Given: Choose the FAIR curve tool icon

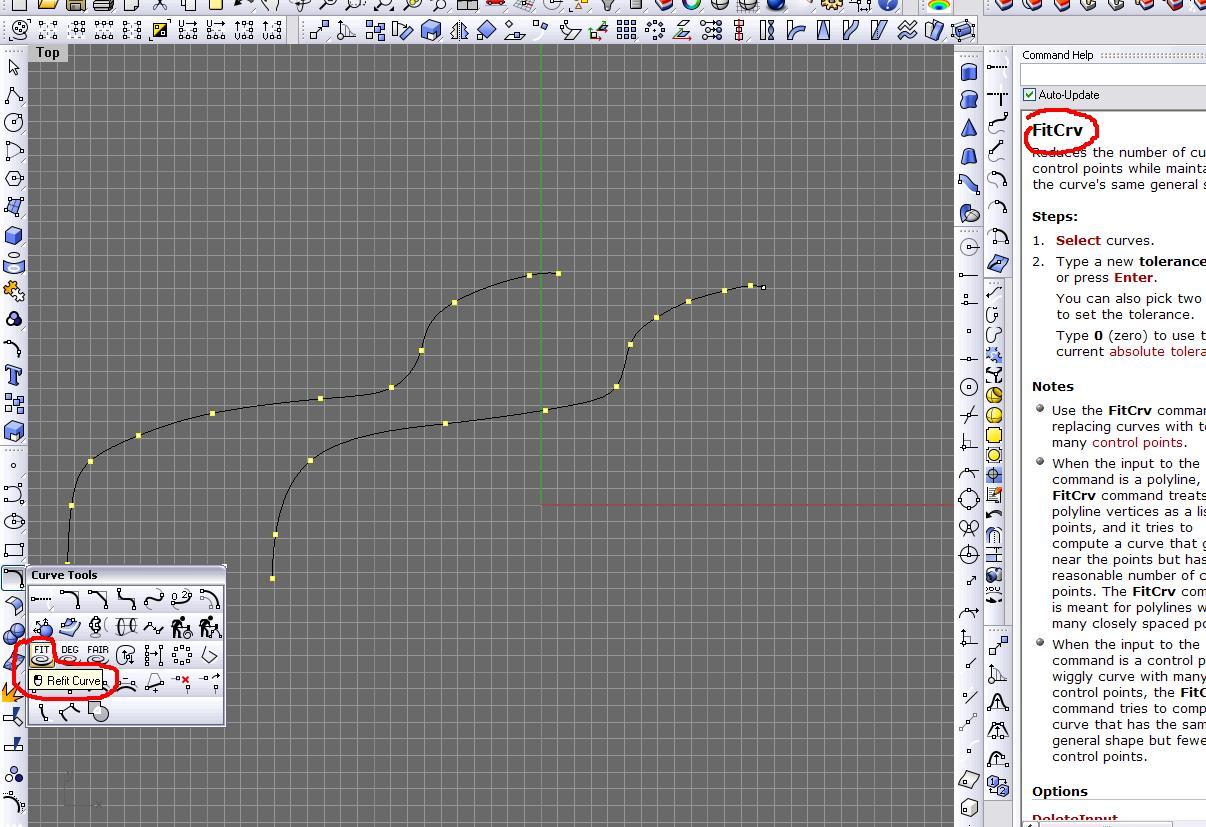Looking at the screenshot, I should click(x=97, y=655).
